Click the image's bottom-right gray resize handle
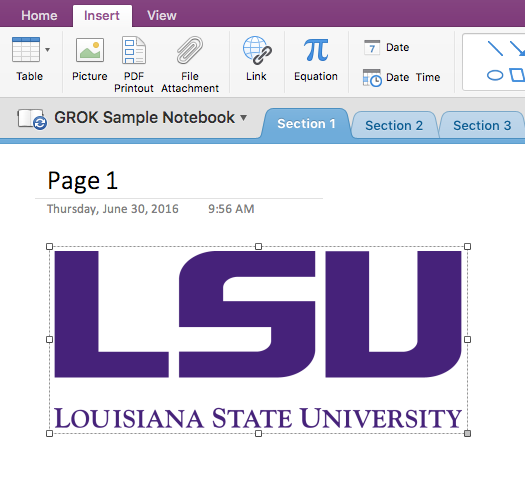This screenshot has height=485, width=525. pos(467,433)
